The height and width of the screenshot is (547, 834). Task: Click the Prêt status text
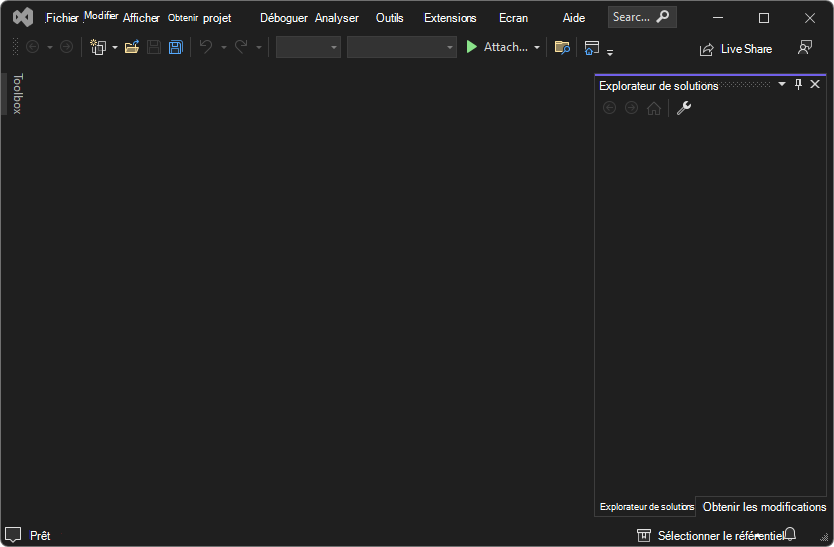(40, 535)
